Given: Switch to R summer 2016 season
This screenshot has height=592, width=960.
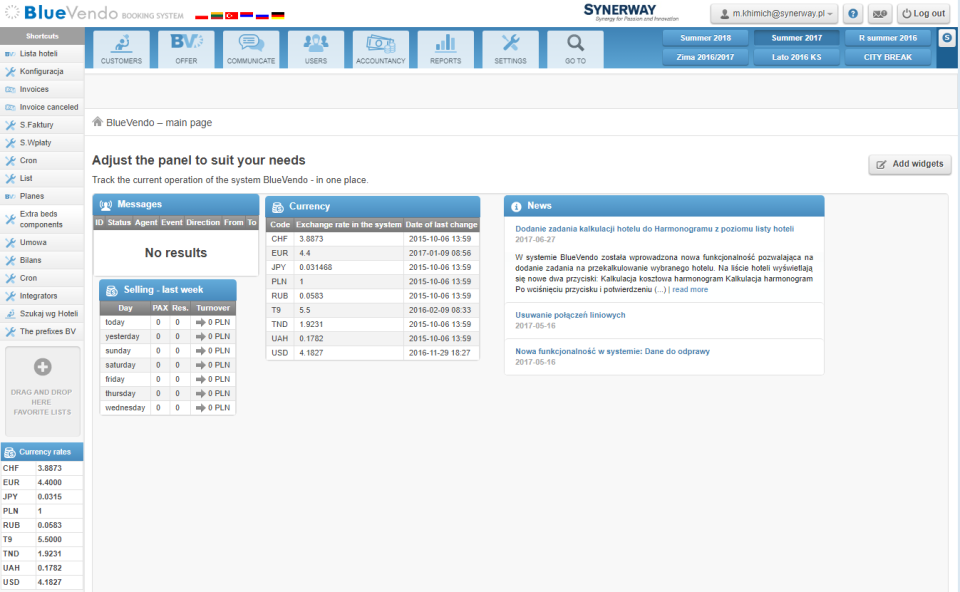Looking at the screenshot, I should [x=888, y=38].
